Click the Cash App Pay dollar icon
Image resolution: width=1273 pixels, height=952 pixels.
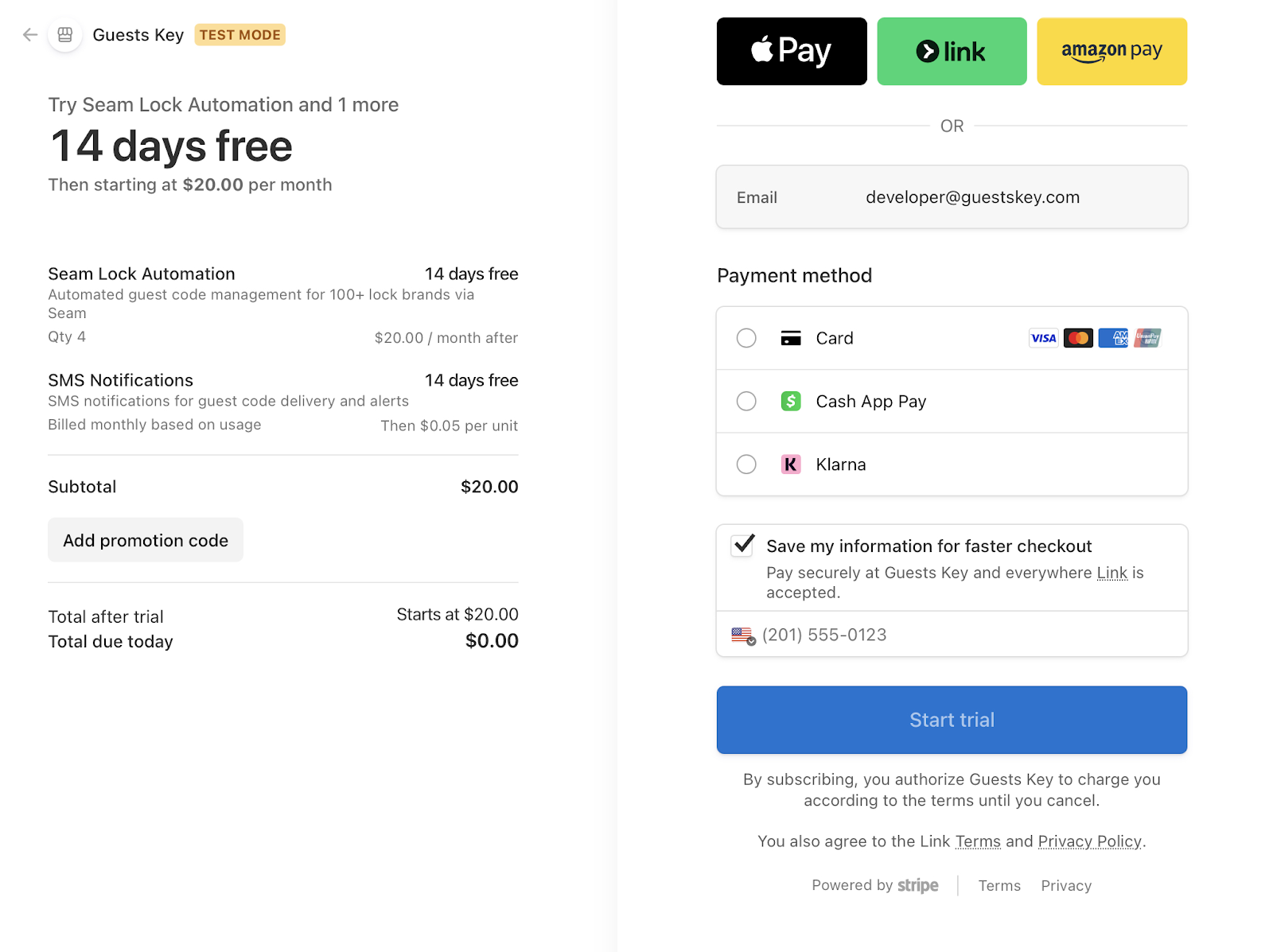[790, 401]
